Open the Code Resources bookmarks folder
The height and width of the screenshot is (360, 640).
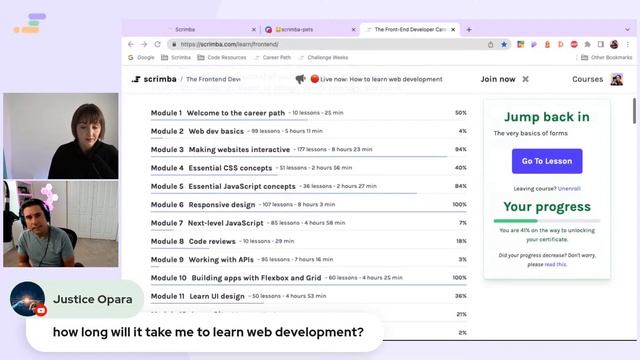click(x=222, y=58)
